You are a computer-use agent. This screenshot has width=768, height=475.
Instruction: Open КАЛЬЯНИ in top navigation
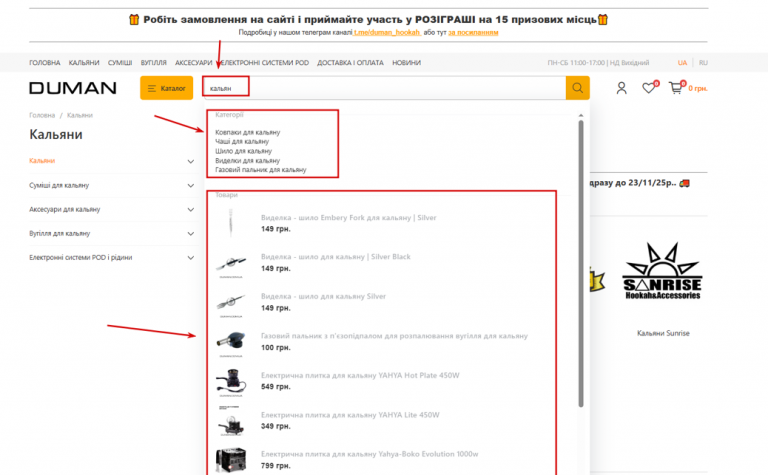[x=84, y=63]
